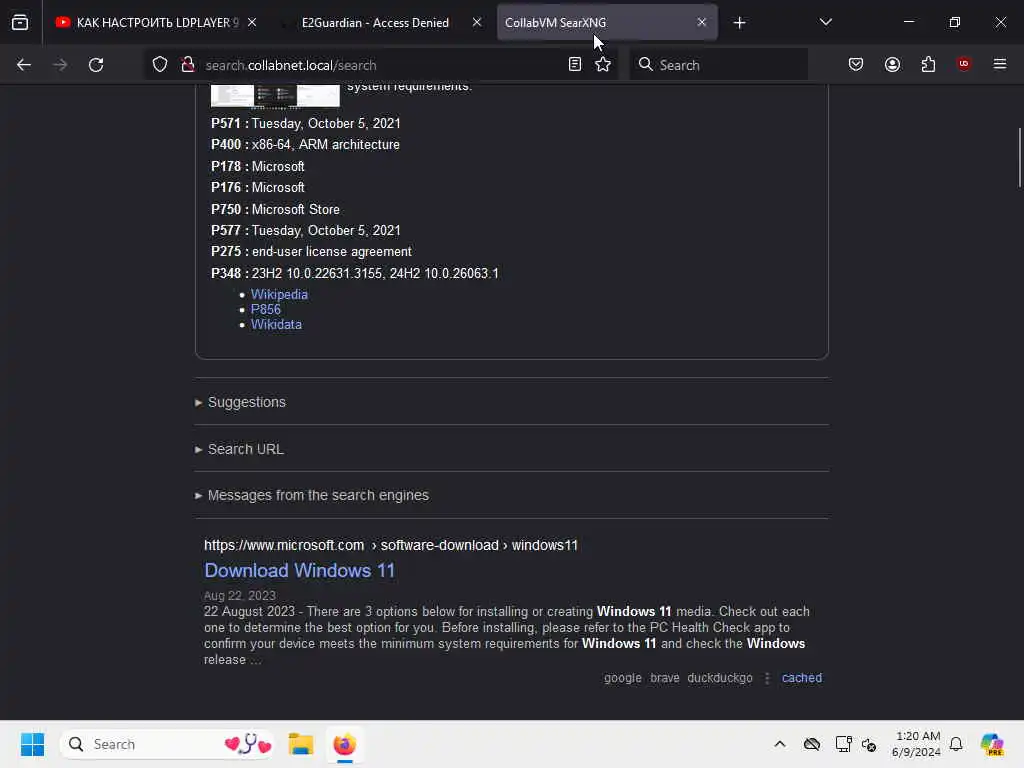Click the google engine label
The image size is (1024, 768).
click(622, 678)
